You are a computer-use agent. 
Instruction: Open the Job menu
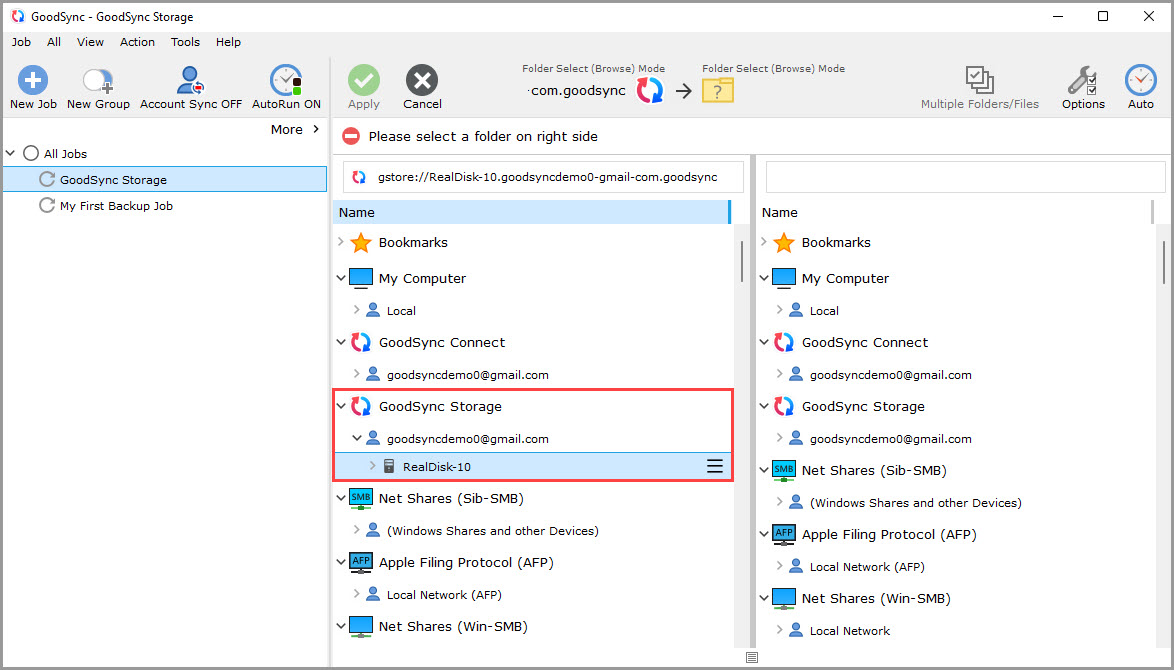coord(21,42)
